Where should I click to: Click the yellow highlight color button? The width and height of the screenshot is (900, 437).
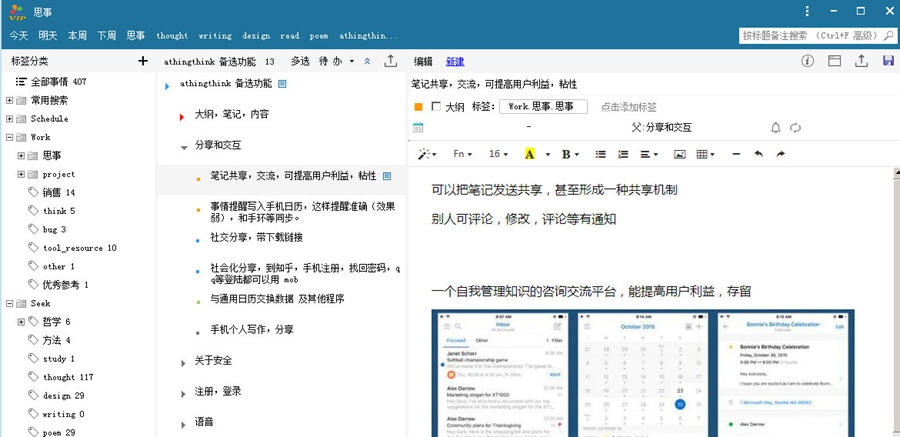529,154
